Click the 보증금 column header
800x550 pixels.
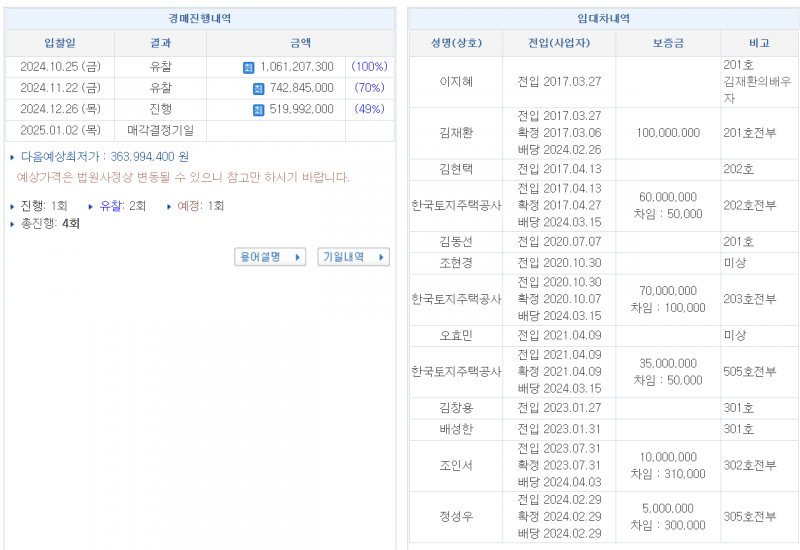[x=668, y=43]
